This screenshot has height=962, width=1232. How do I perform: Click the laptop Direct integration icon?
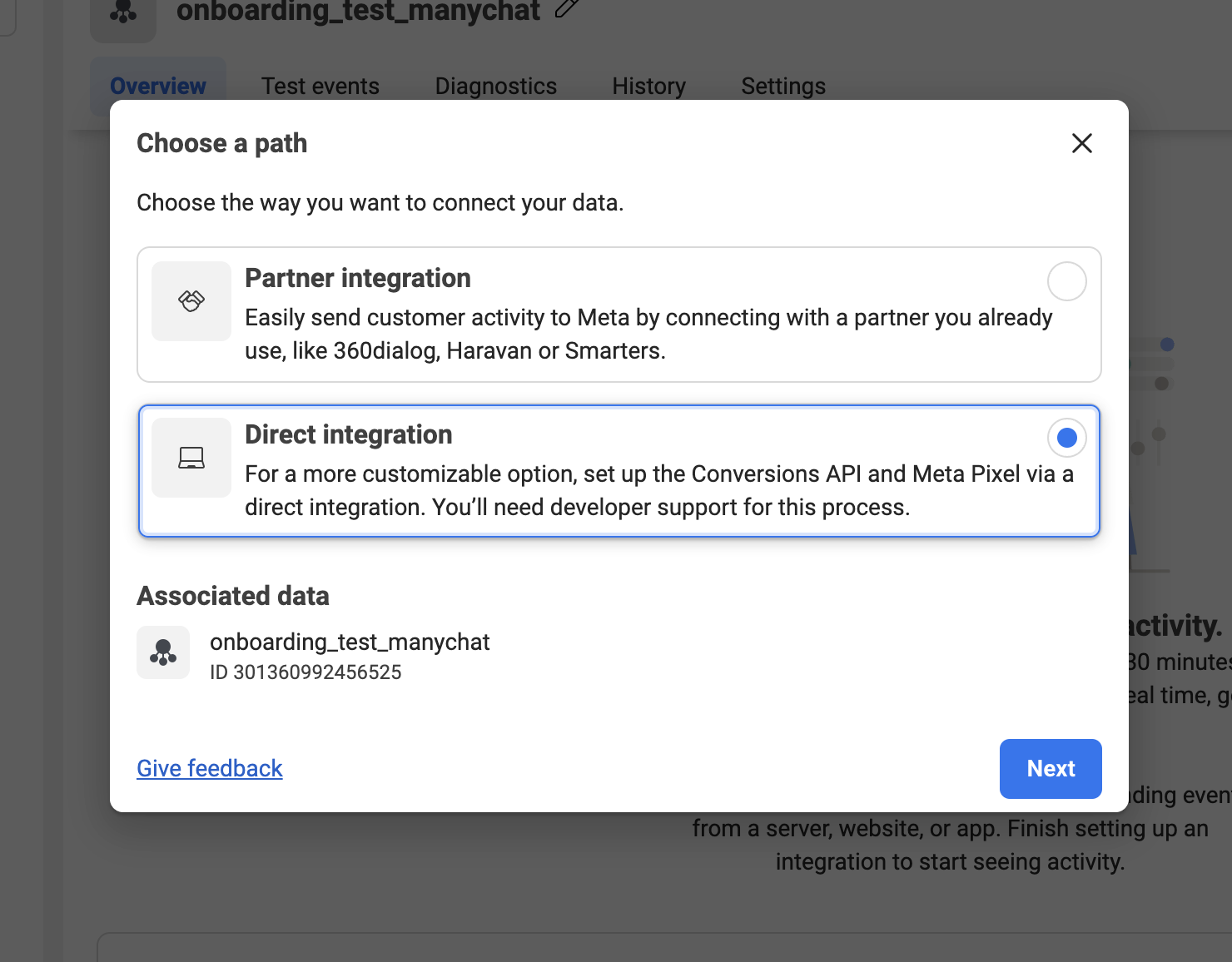(x=191, y=458)
